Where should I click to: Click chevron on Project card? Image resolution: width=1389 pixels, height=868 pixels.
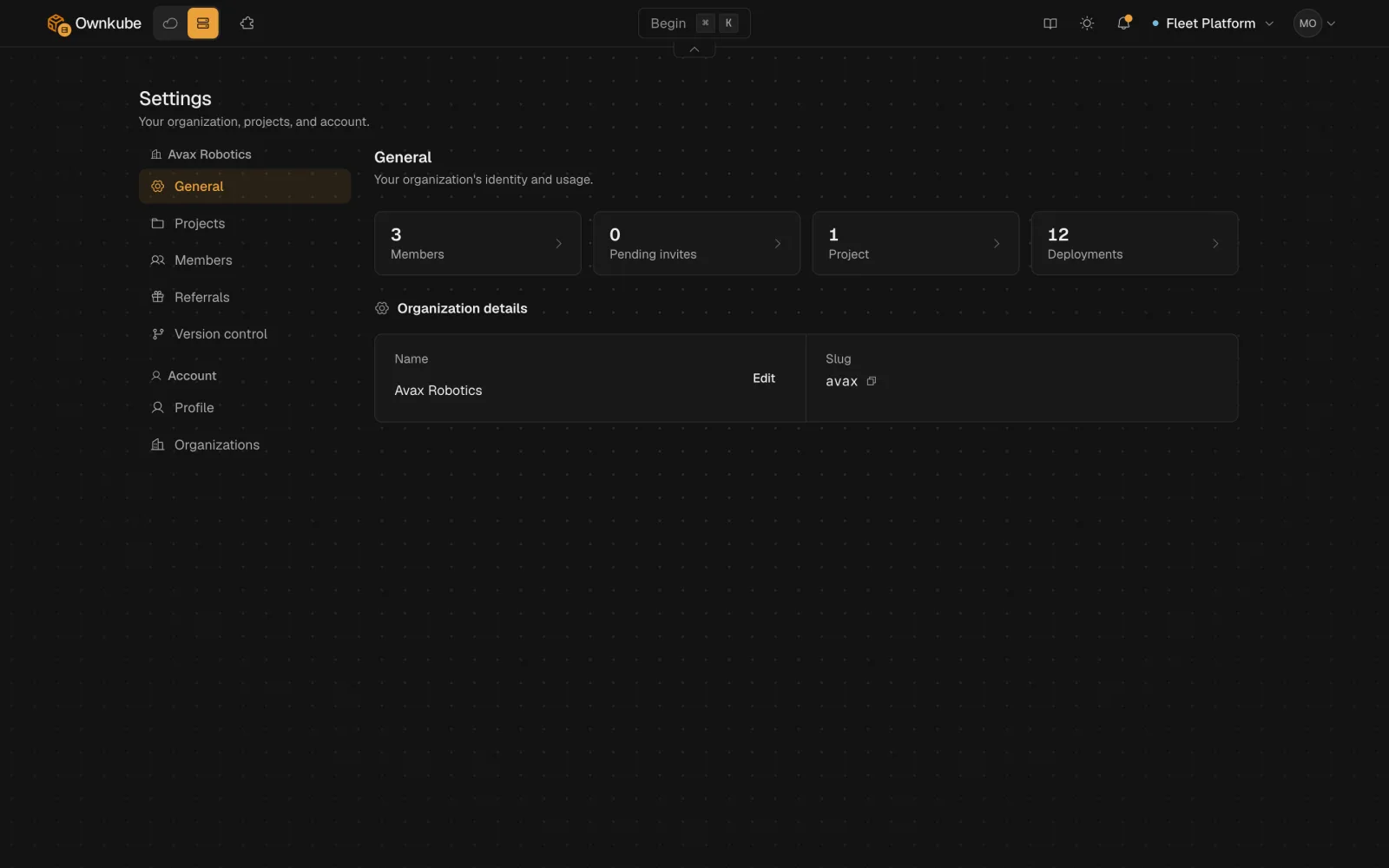[x=997, y=244]
